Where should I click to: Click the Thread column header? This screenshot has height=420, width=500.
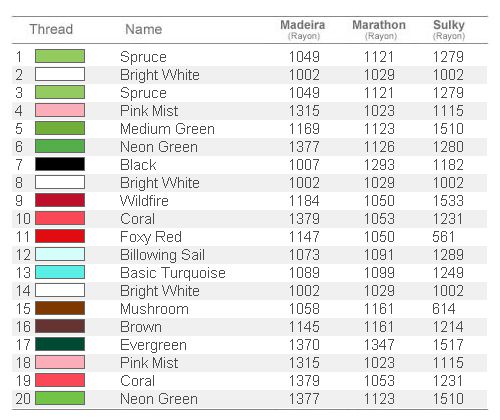pyautogui.click(x=51, y=29)
